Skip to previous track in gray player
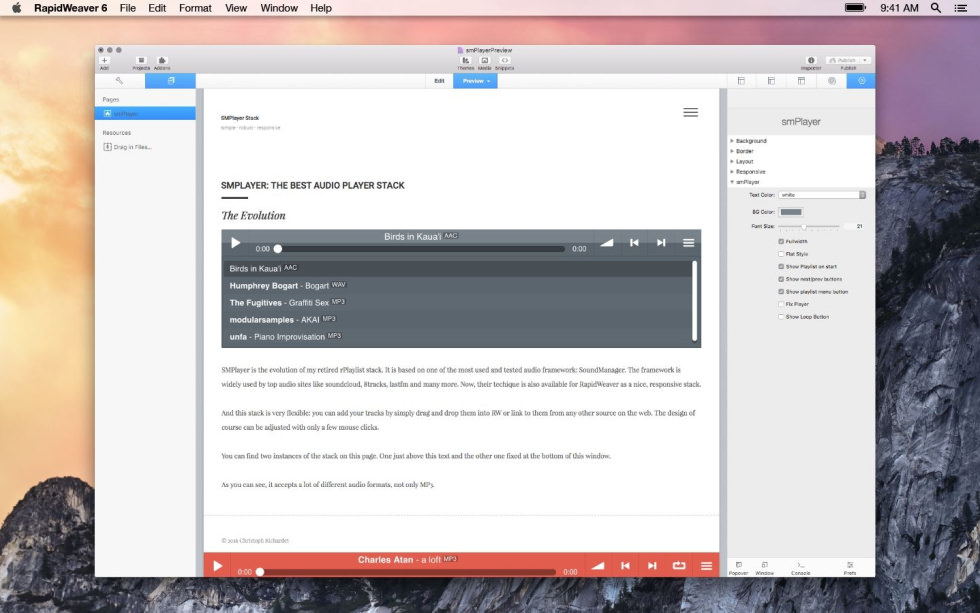The height and width of the screenshot is (613, 980). tap(634, 242)
